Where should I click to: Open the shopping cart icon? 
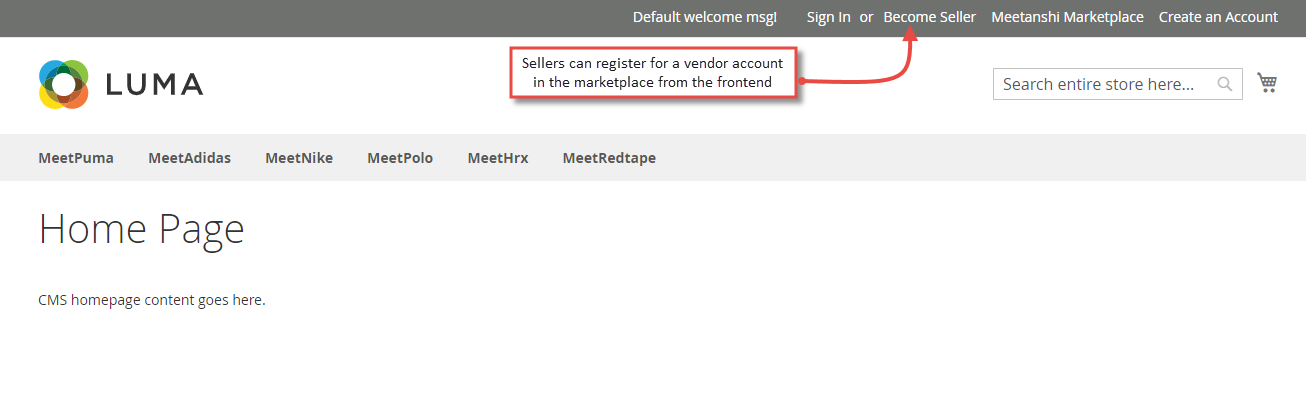[1267, 83]
